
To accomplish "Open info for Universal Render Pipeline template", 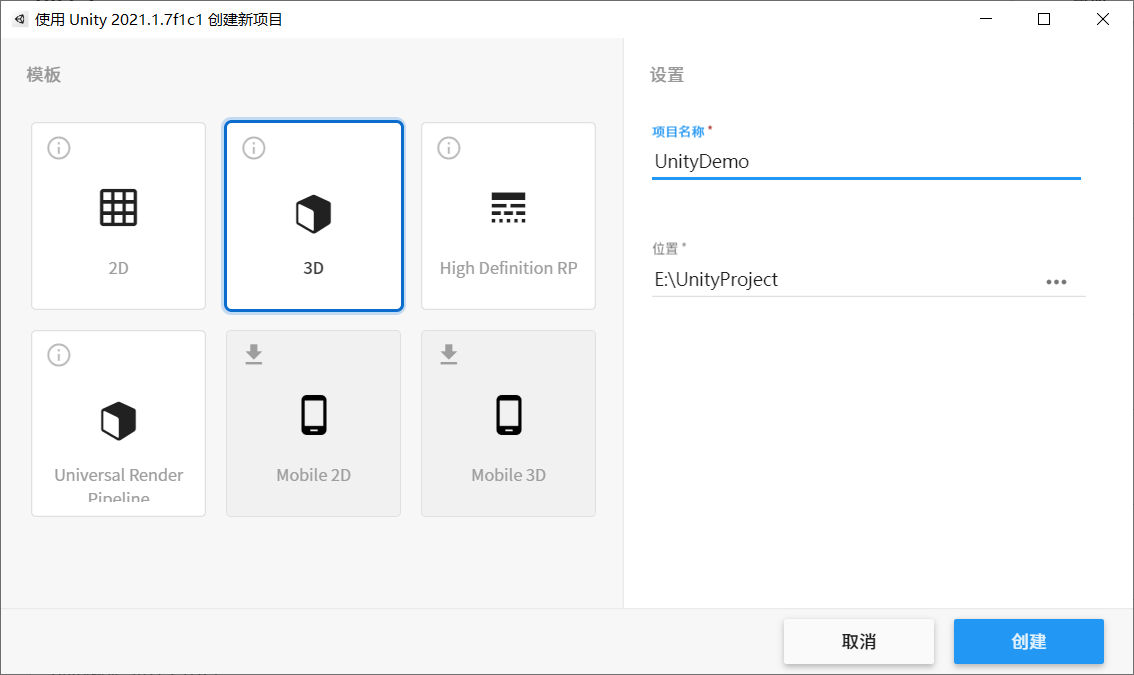I will (59, 355).
